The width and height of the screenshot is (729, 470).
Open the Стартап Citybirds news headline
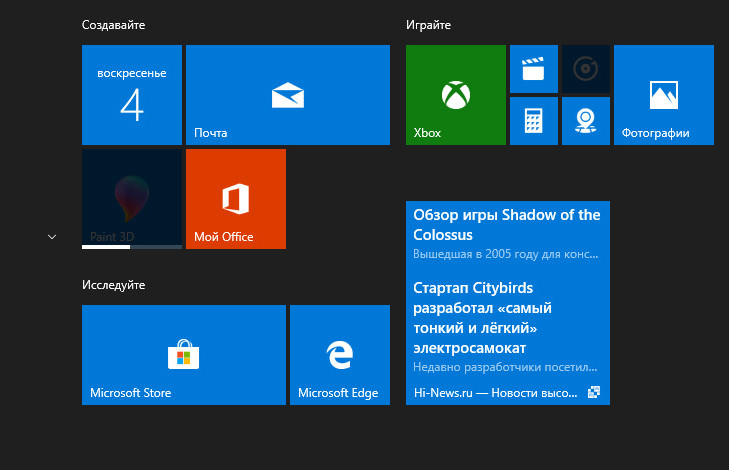(x=483, y=318)
